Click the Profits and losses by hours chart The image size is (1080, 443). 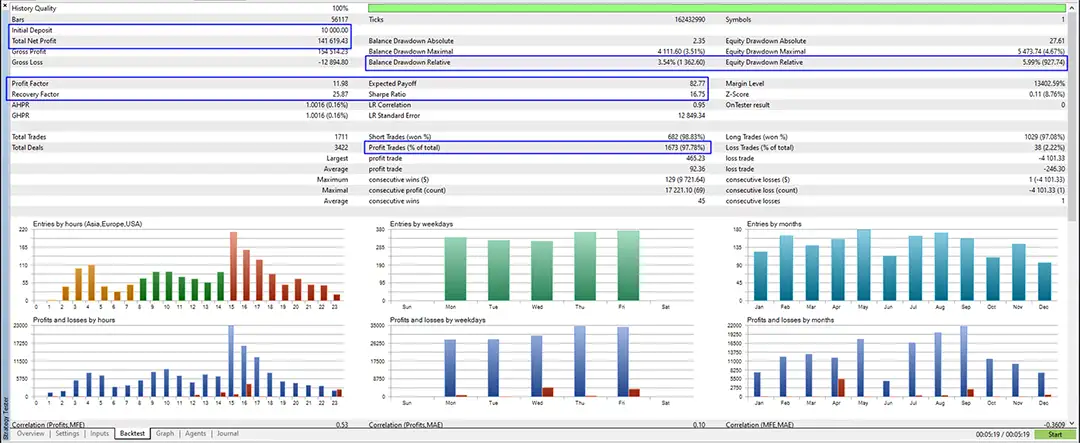click(x=190, y=362)
